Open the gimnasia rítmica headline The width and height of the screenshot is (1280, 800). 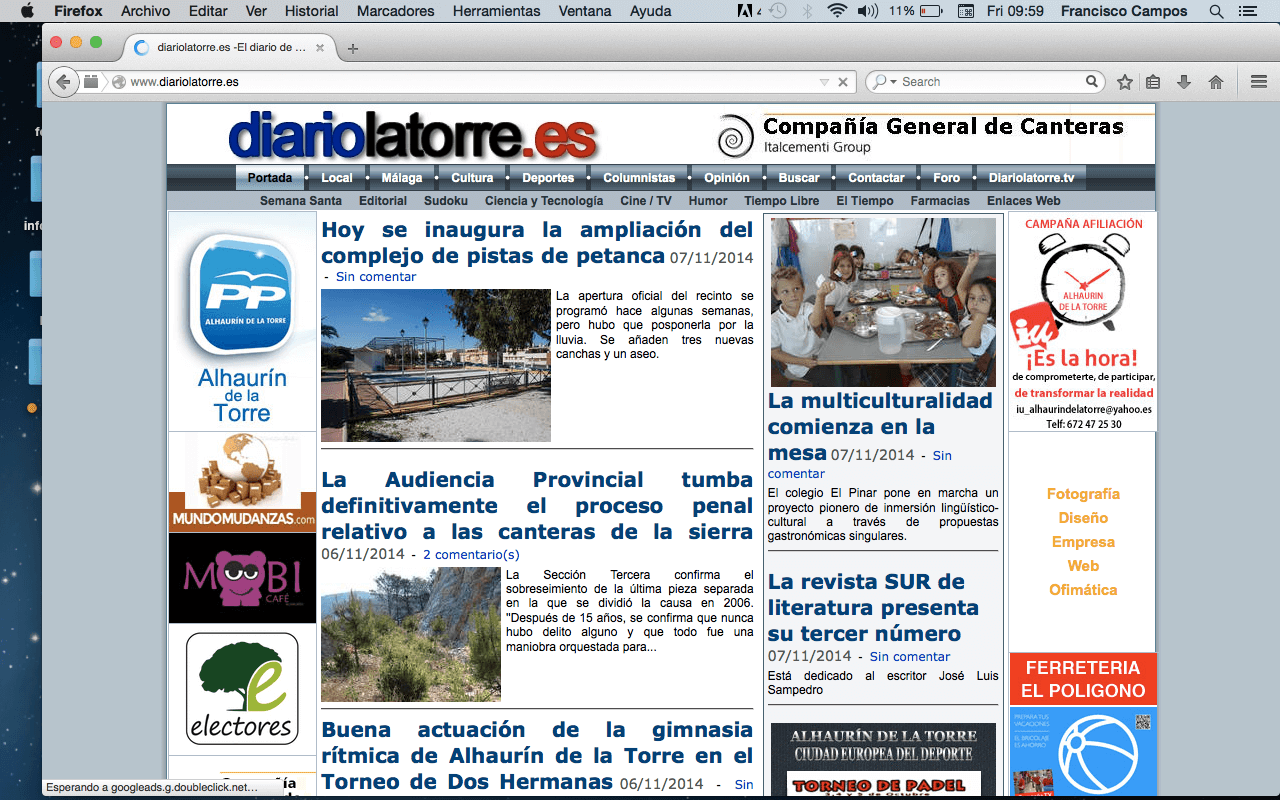[x=537, y=755]
